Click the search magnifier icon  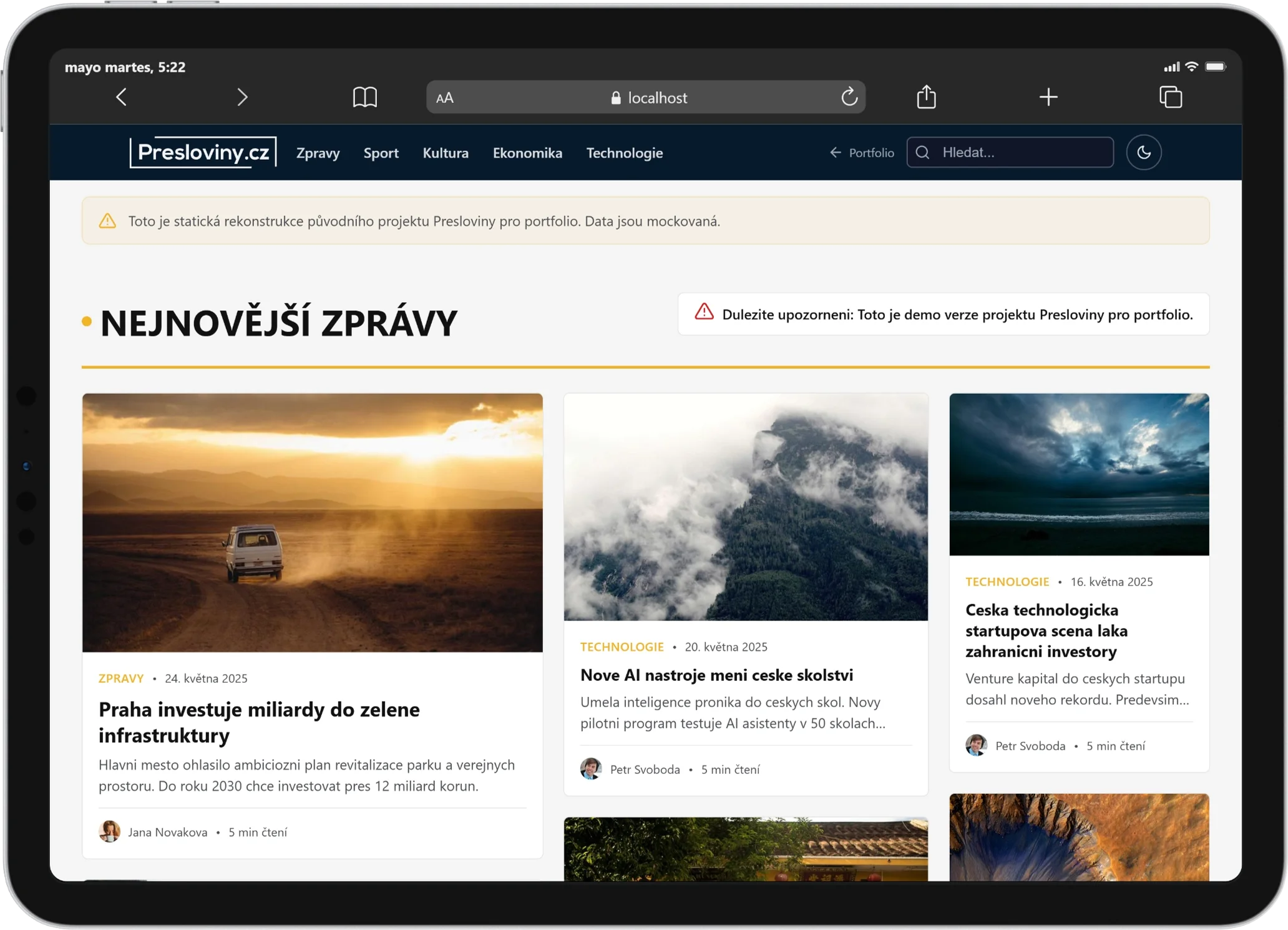923,152
